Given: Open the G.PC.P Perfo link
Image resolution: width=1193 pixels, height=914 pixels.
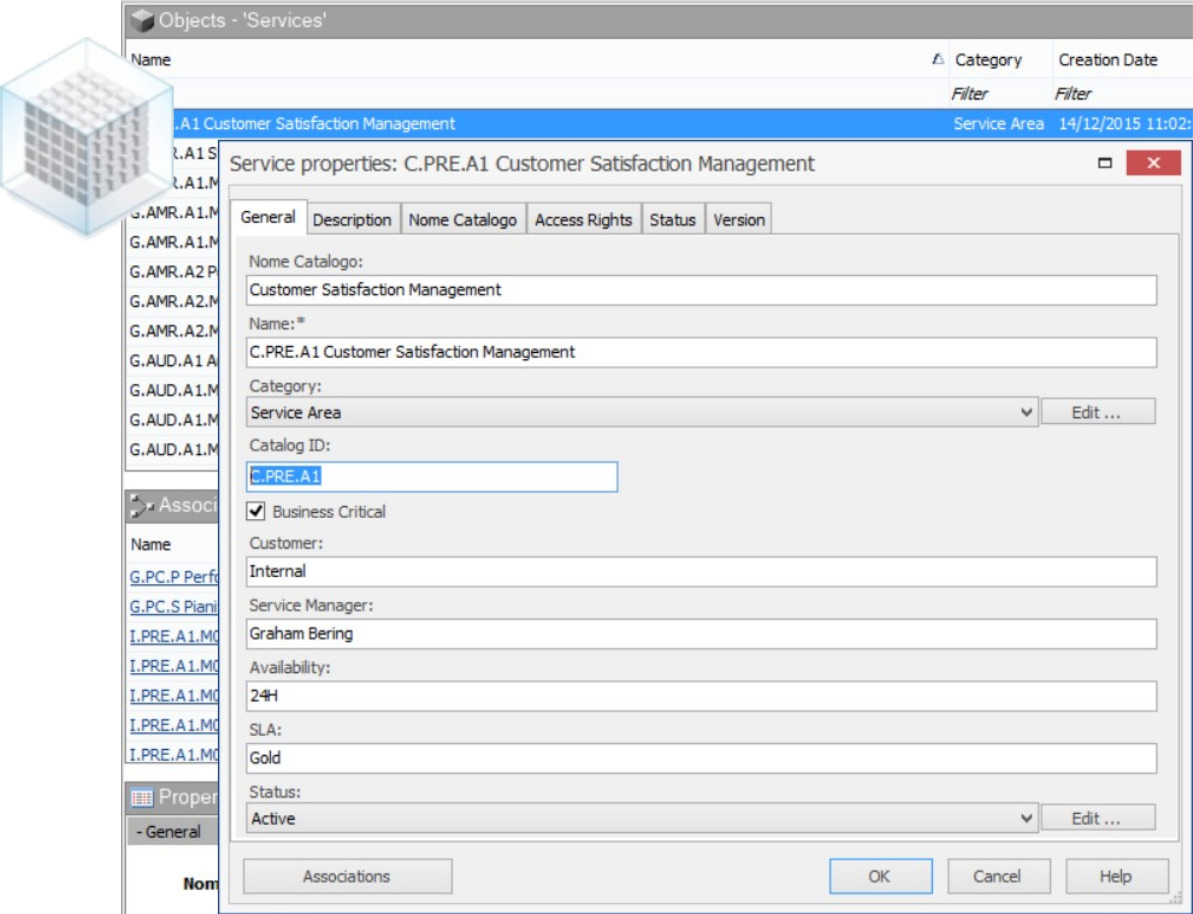Looking at the screenshot, I should coord(174,577).
